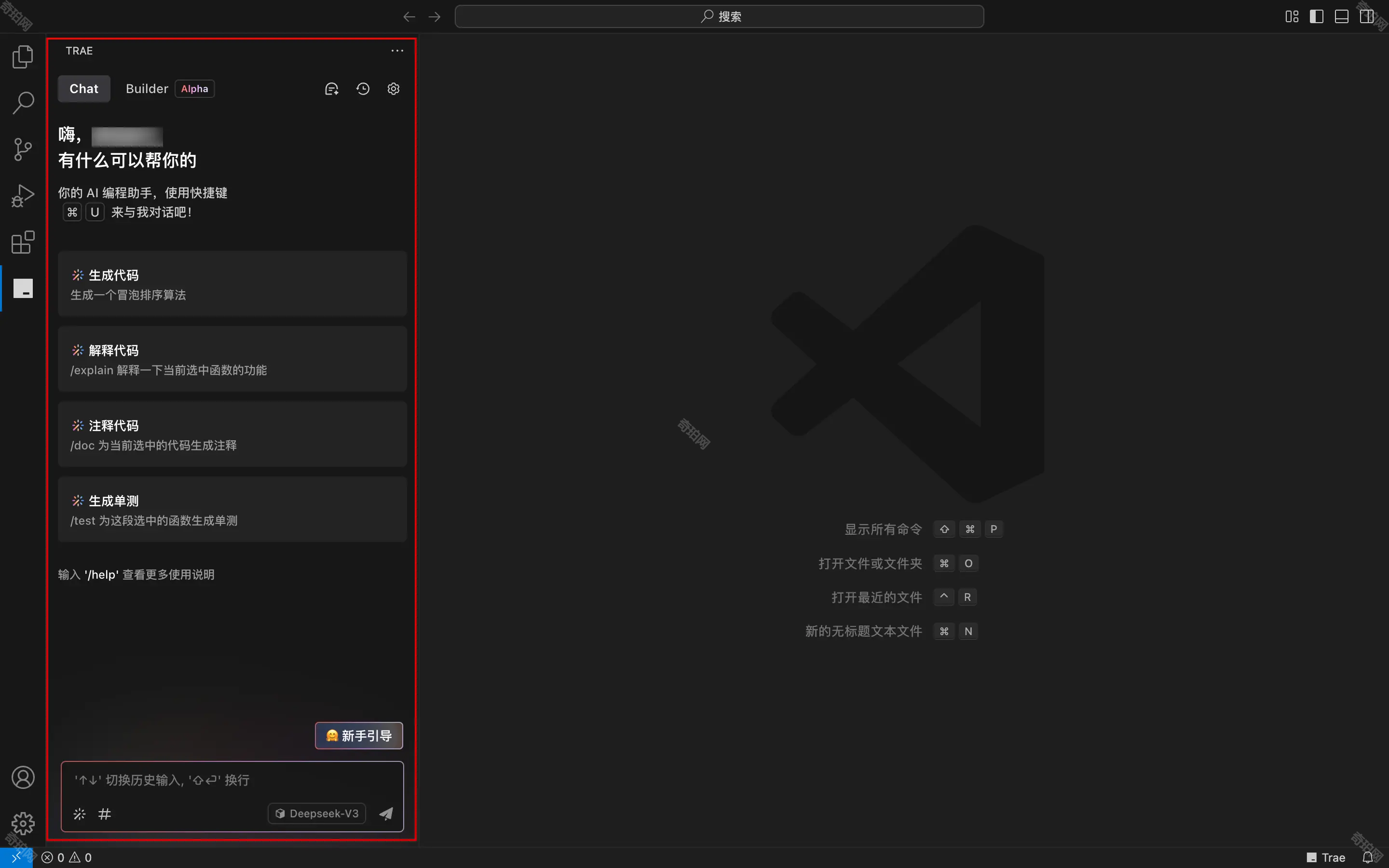Open chat settings gear in Trae panel
The image size is (1389, 868).
(x=393, y=89)
